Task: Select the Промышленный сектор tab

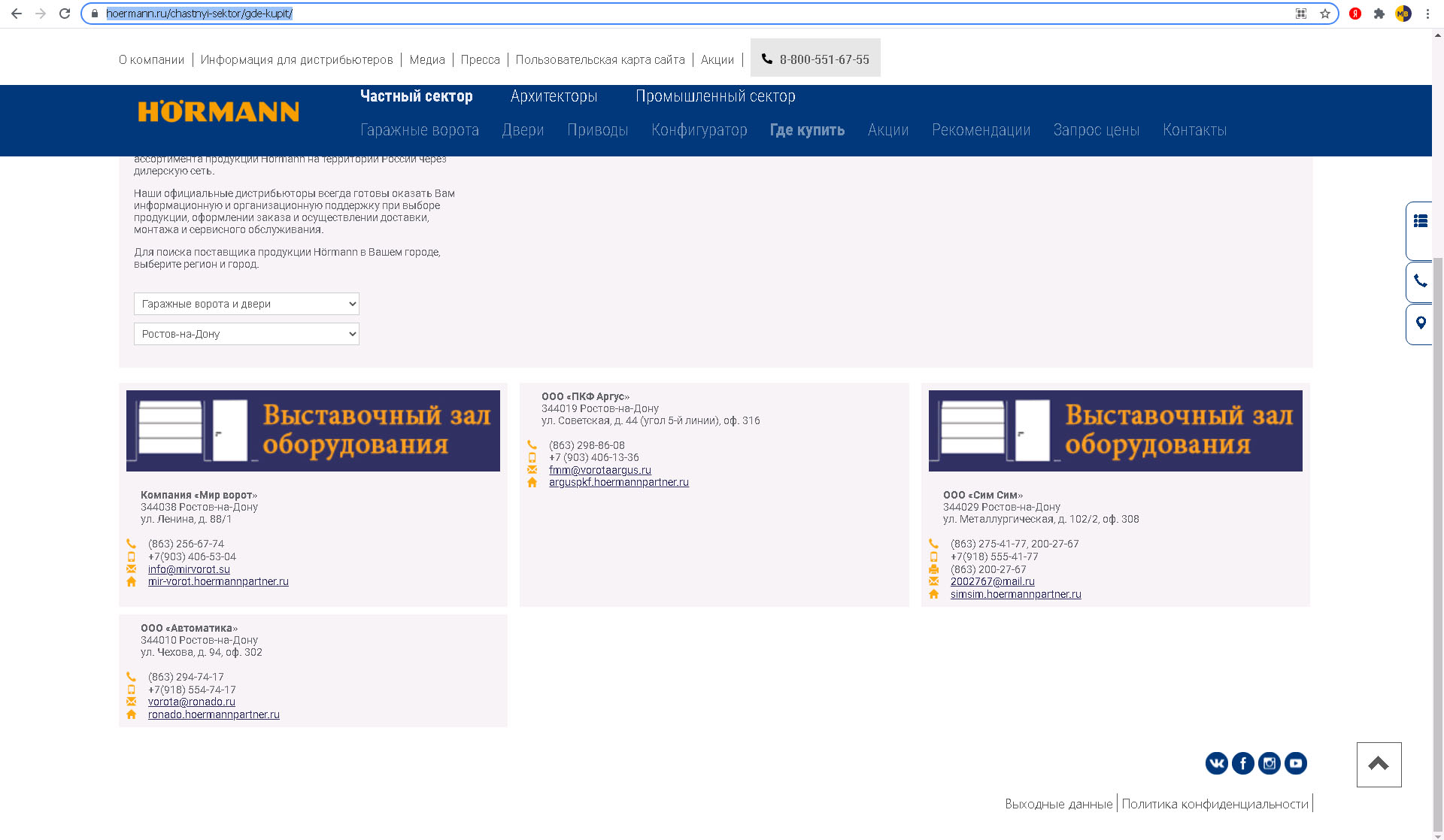Action: coord(715,96)
